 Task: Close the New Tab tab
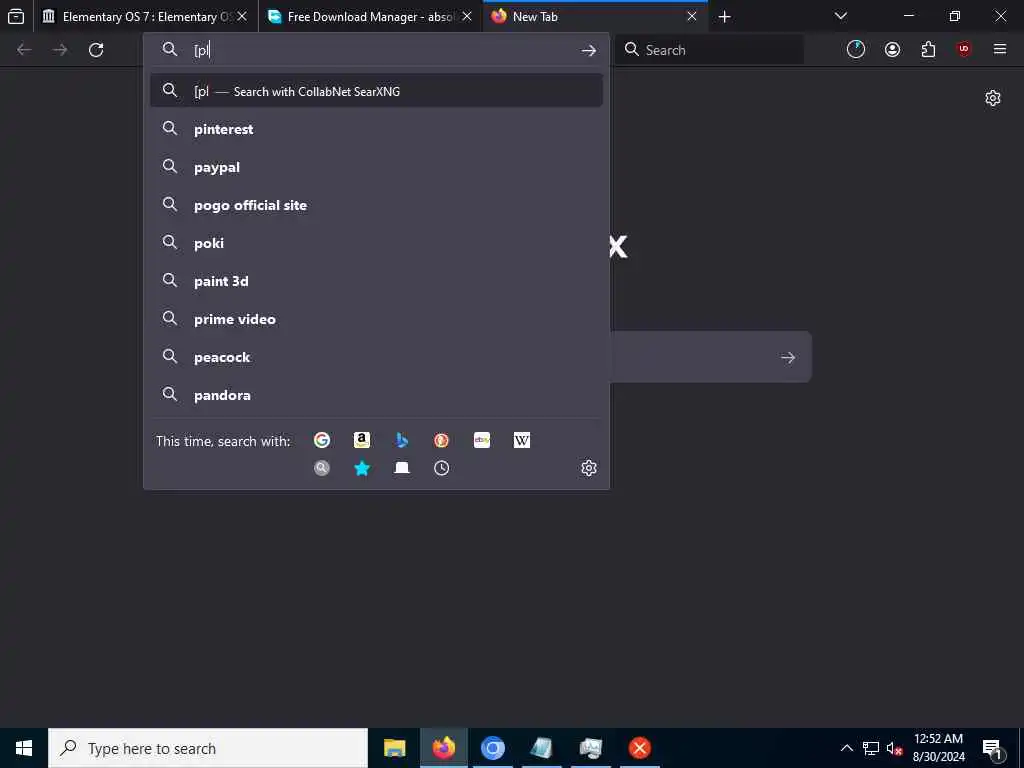click(692, 16)
